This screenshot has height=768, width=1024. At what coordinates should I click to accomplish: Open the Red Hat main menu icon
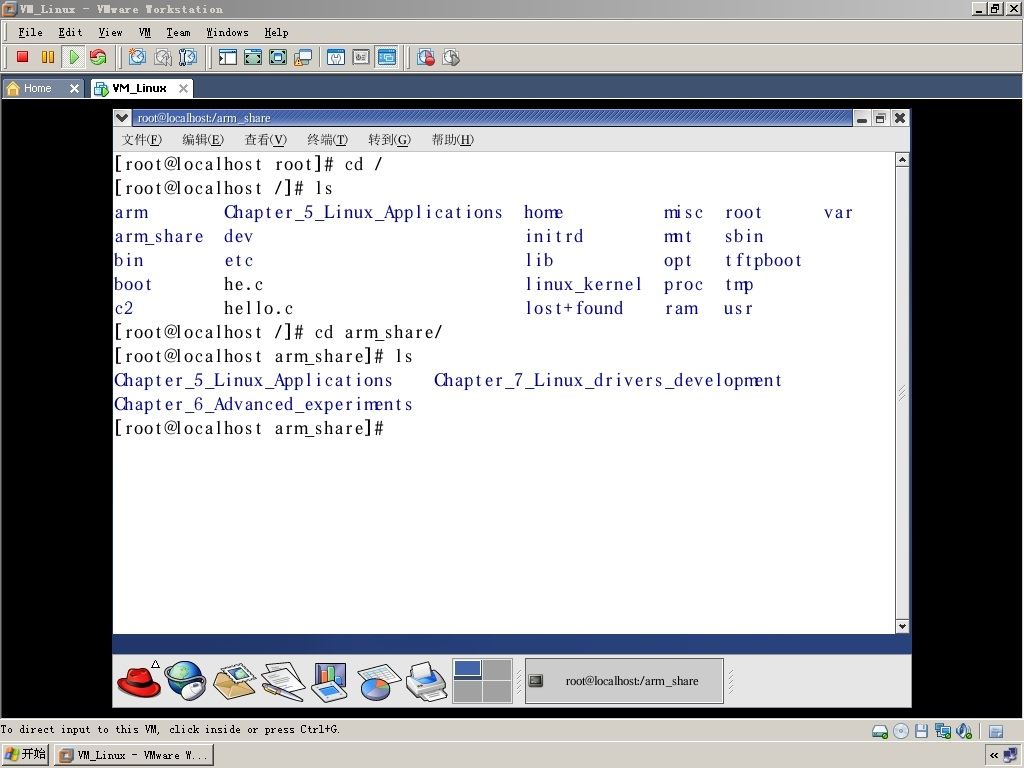tap(139, 680)
